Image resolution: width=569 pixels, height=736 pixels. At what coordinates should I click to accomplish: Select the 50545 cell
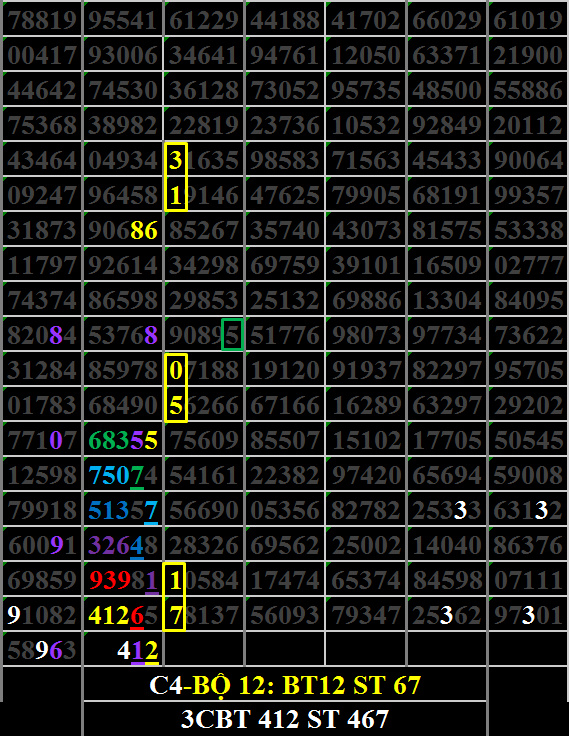point(528,440)
